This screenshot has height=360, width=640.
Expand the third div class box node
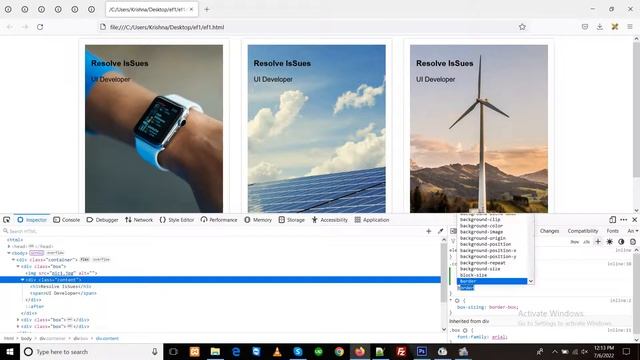(18, 326)
